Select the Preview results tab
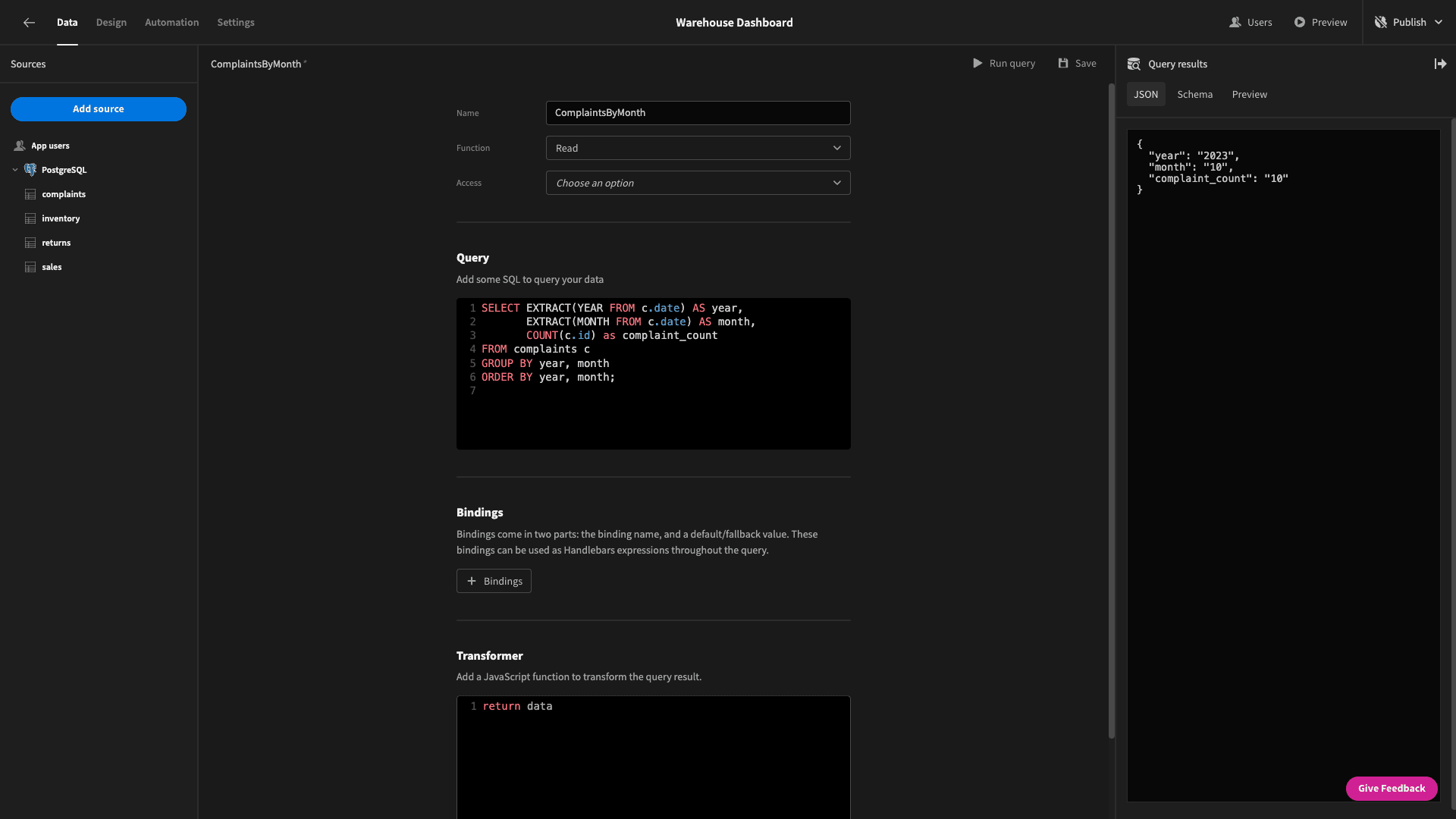The image size is (1456, 819). 1250,95
